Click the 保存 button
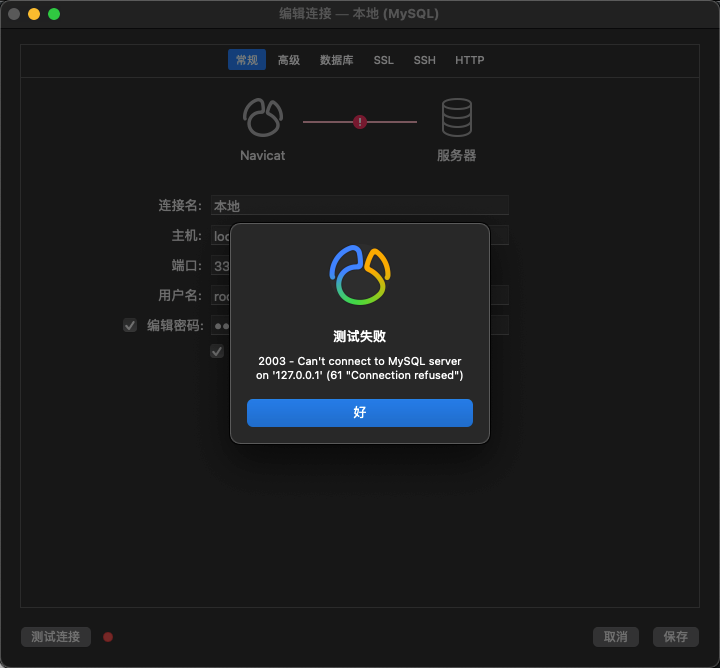This screenshot has height=668, width=720. click(x=675, y=637)
